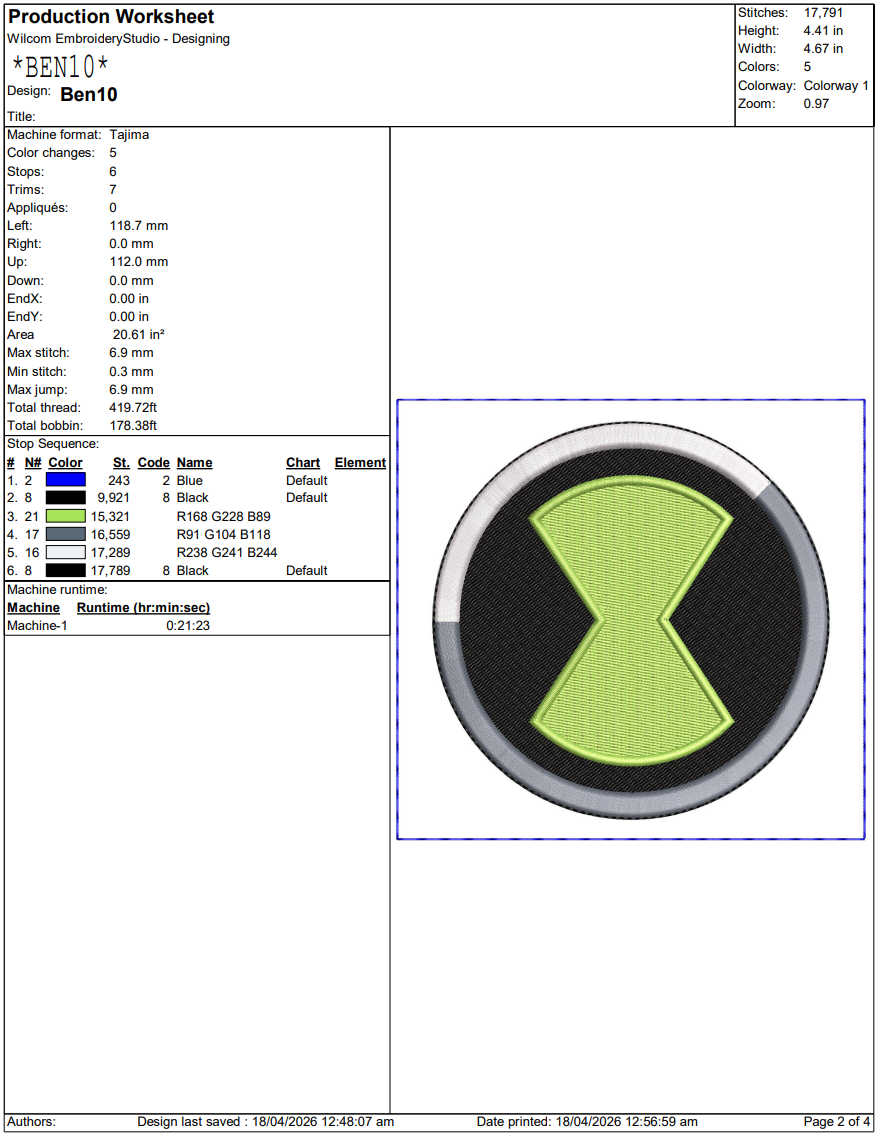The width and height of the screenshot is (875, 1134).
Task: Click the Authors label in footer
Action: pos(31,1122)
